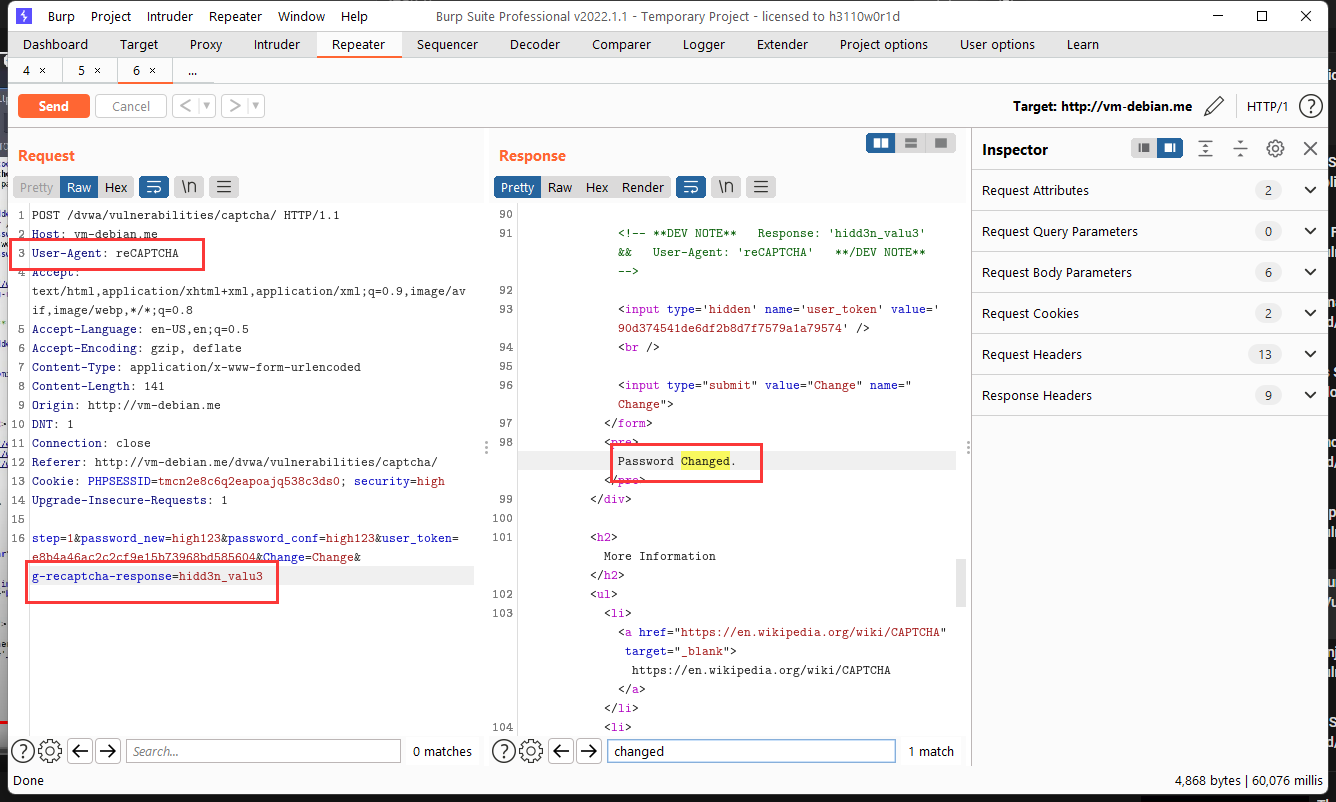
Task: Click the Response search field containing 'changed'
Action: pos(751,751)
